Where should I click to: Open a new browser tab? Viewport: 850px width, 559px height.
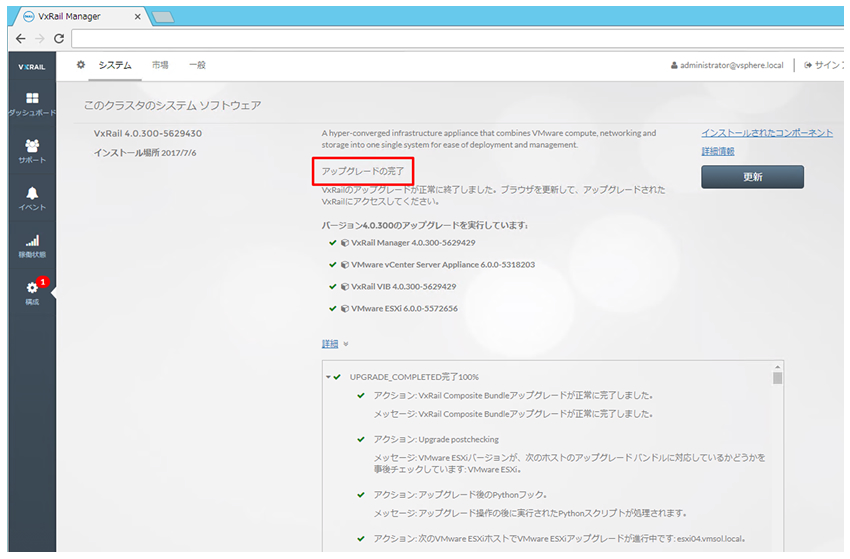click(x=163, y=17)
